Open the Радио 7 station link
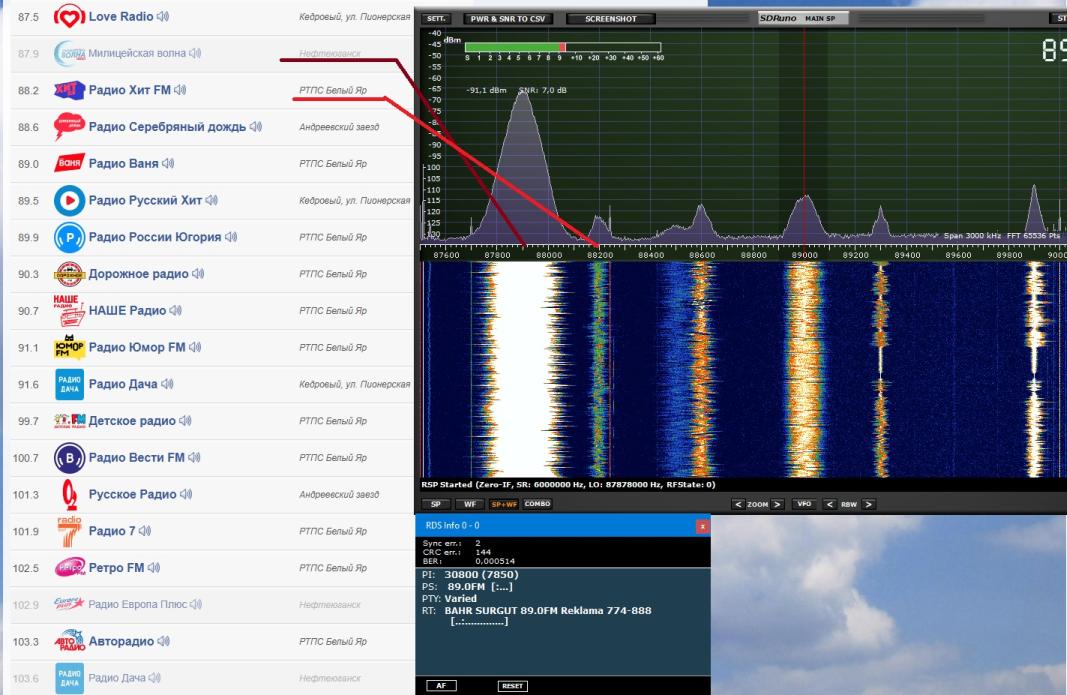This screenshot has width=1067, height=695. (112, 531)
